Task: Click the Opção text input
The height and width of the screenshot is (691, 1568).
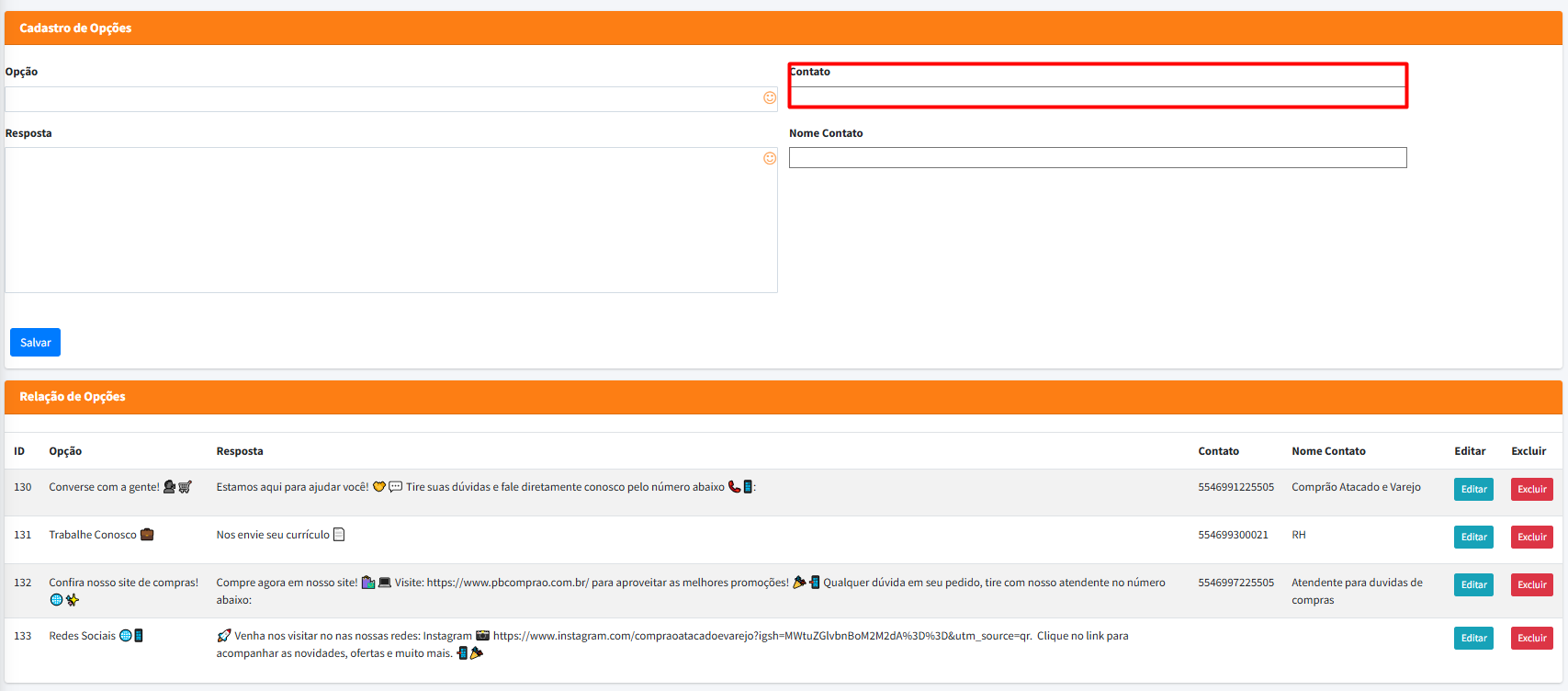Action: (x=381, y=99)
